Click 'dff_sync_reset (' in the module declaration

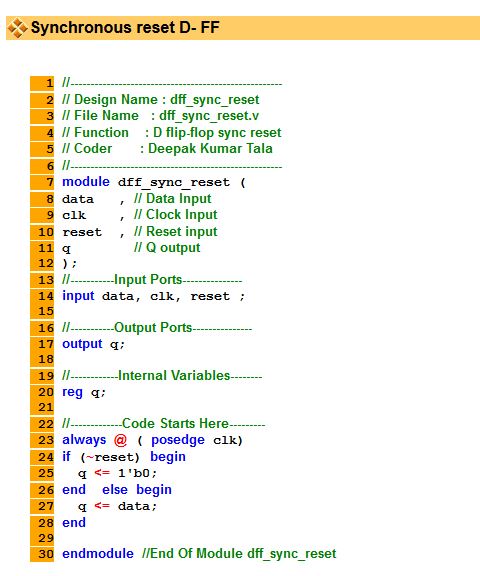(181, 182)
